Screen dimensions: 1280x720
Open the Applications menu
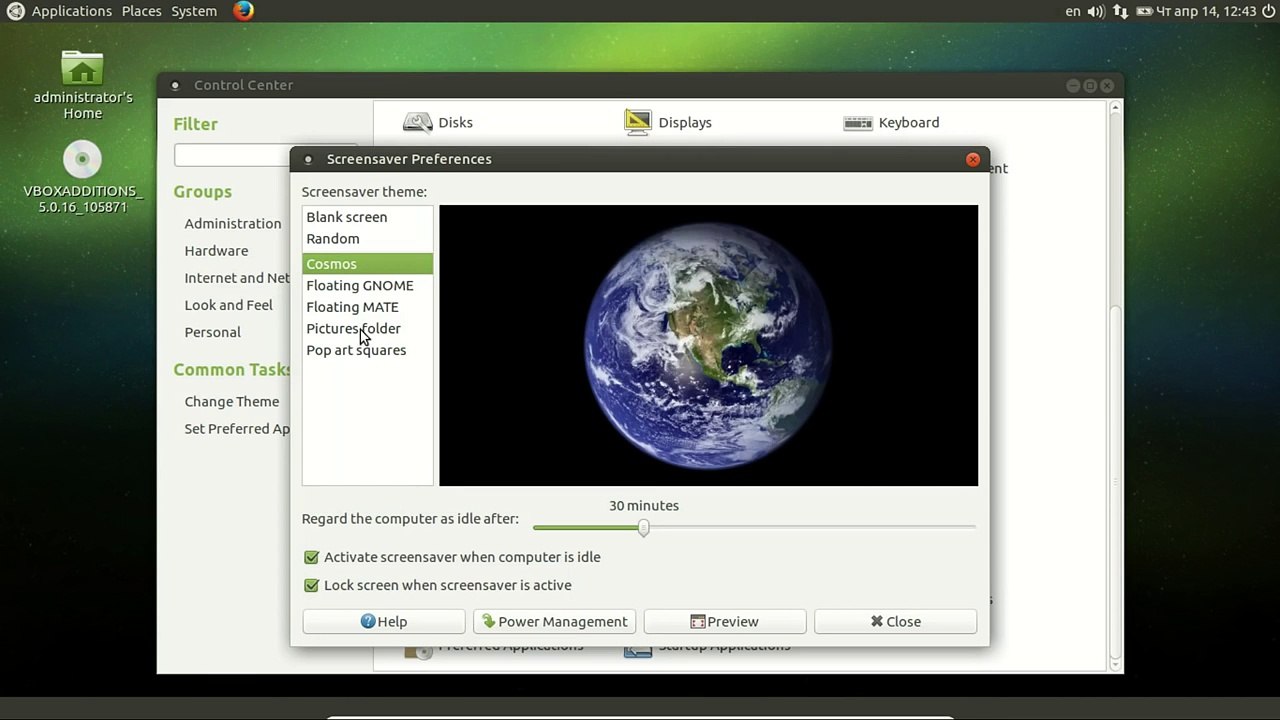point(71,11)
